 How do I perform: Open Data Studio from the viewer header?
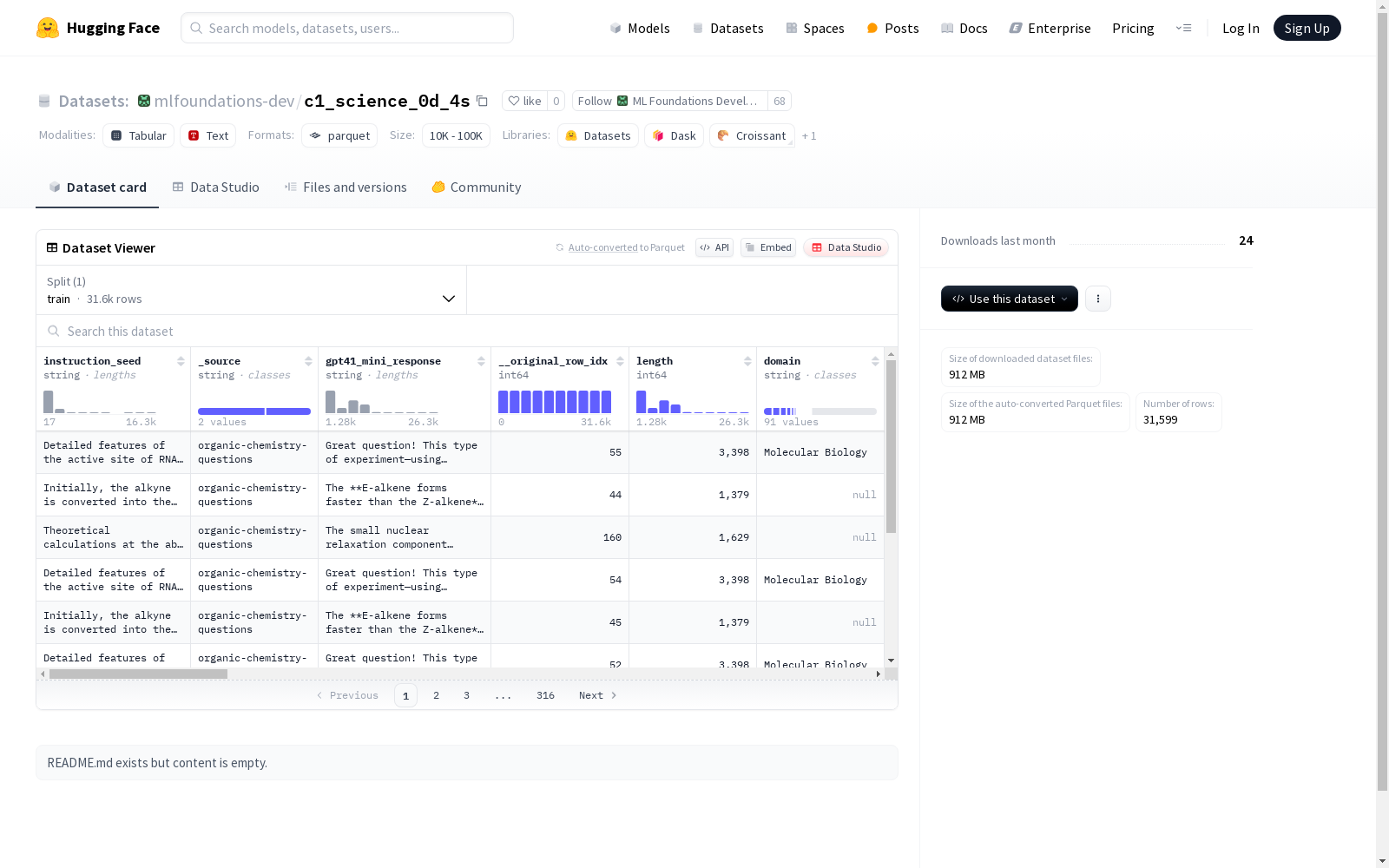[846, 247]
